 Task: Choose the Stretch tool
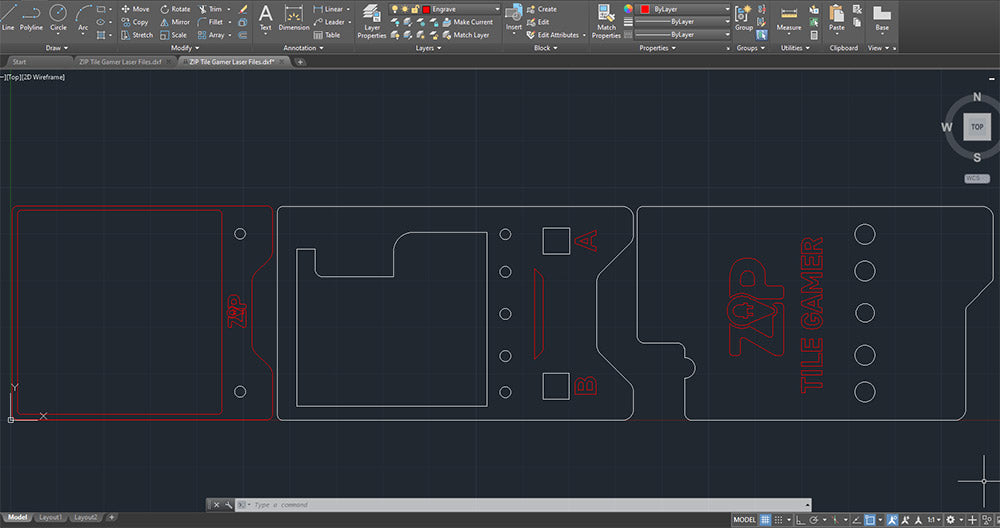(135, 34)
